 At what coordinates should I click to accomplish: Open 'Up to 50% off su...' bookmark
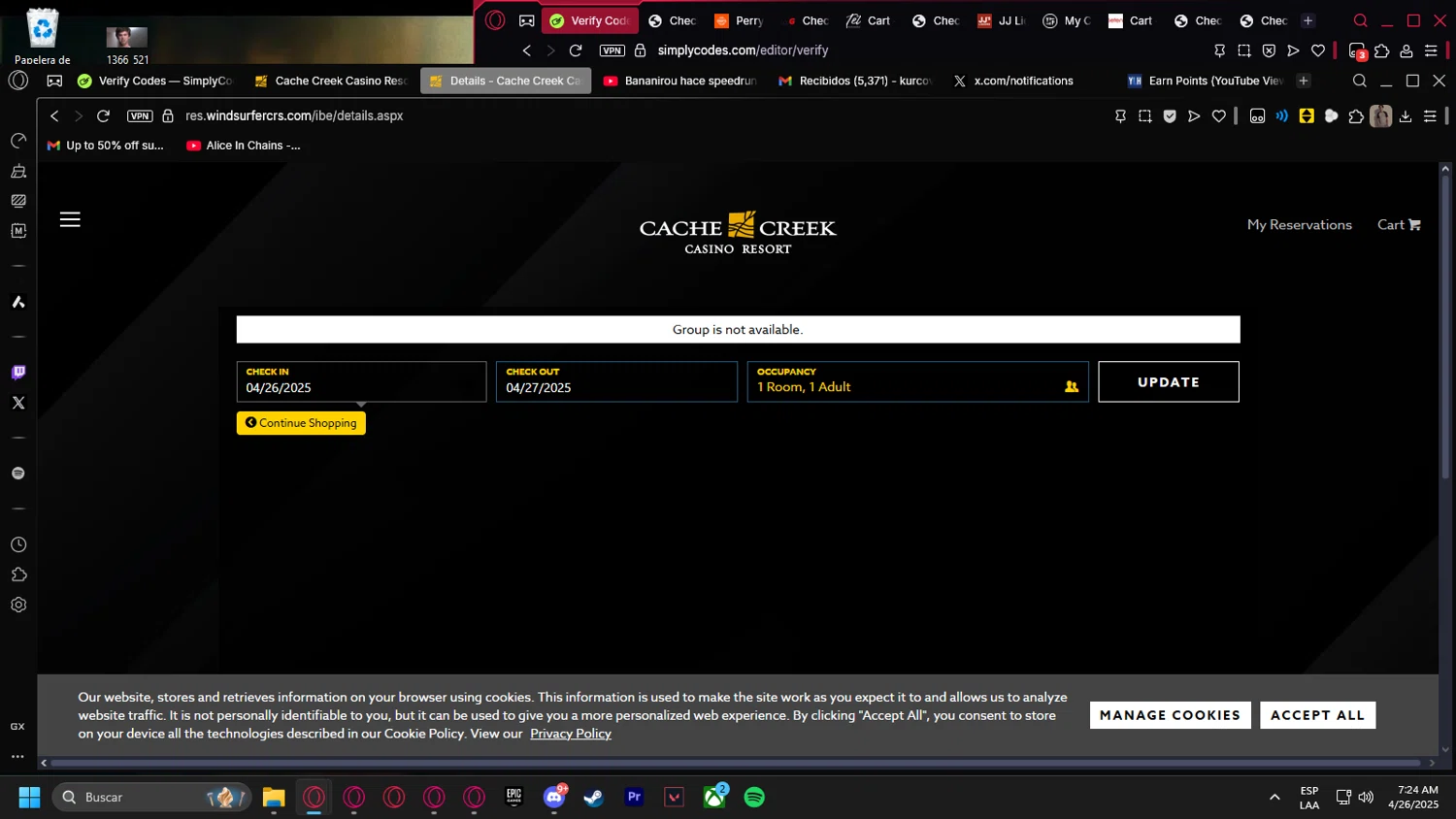coord(106,146)
